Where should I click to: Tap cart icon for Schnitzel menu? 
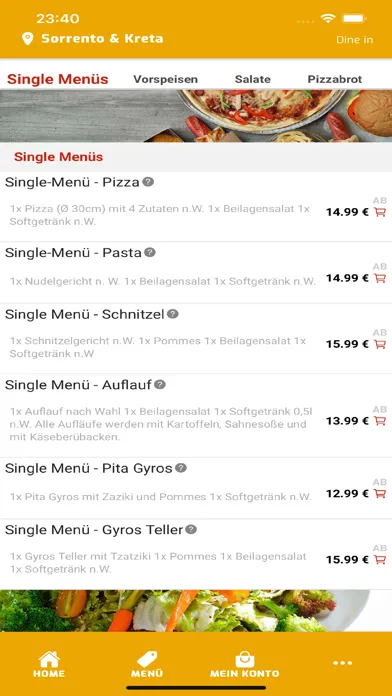[x=380, y=344]
